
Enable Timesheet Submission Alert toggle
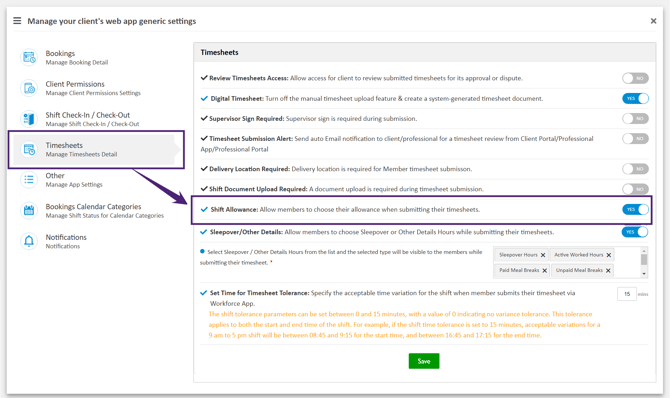click(635, 139)
